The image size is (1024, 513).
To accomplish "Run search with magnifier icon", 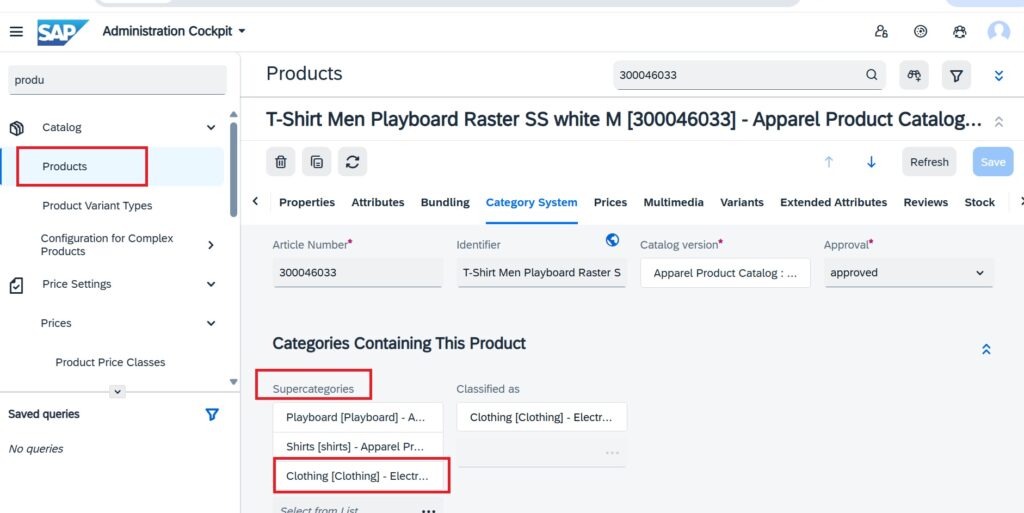I will (872, 74).
